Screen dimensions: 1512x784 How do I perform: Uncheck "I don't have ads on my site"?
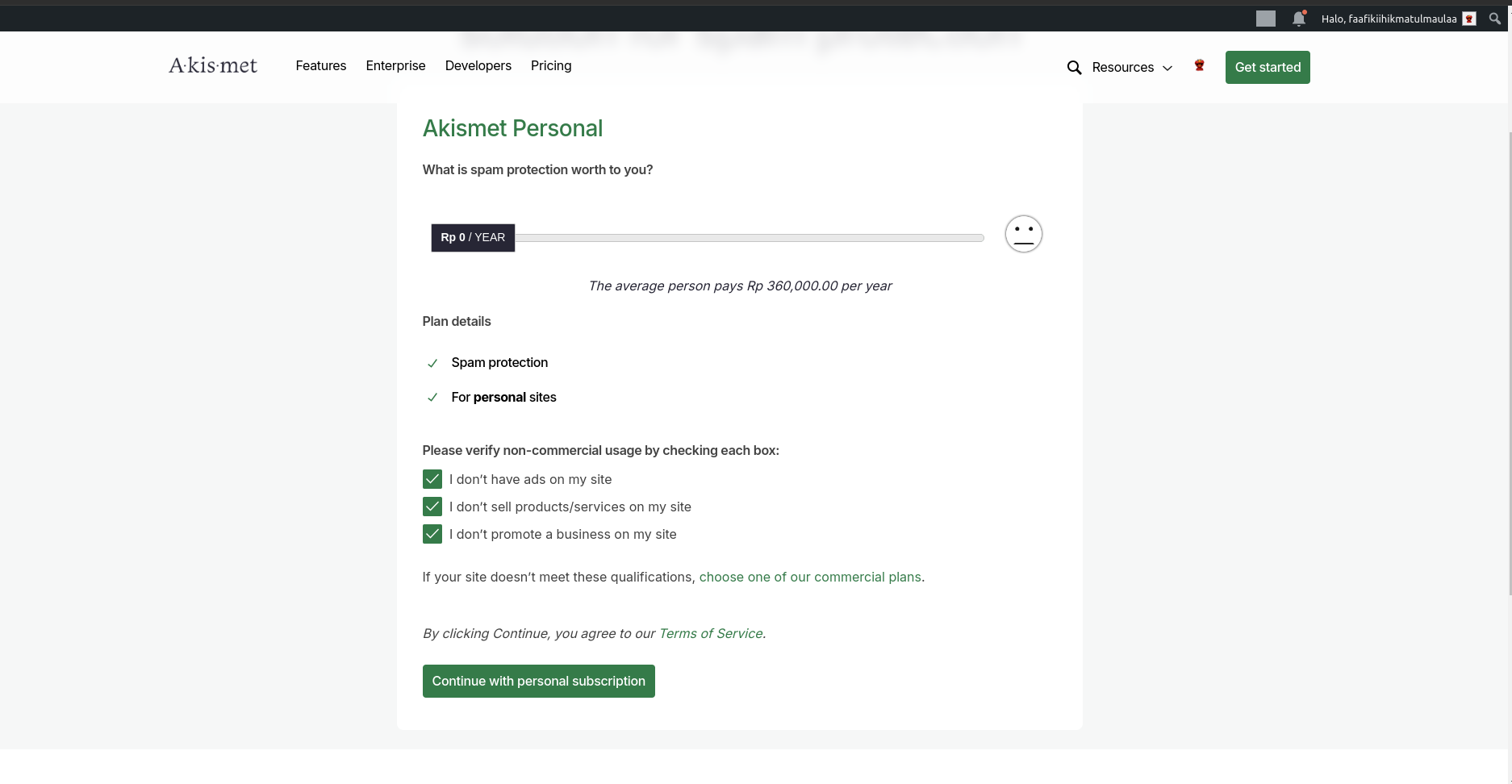(x=432, y=479)
